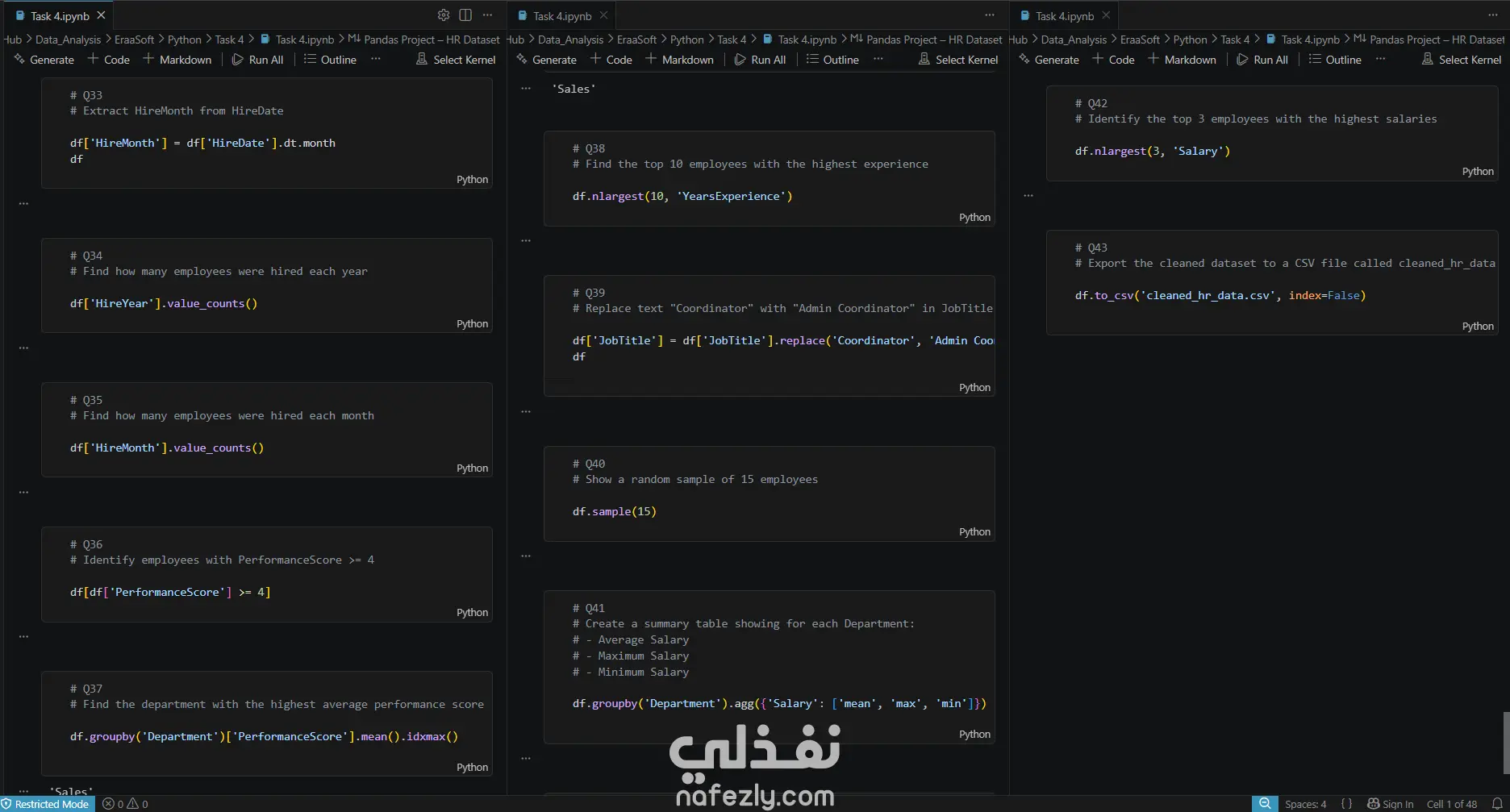This screenshot has width=1510, height=812.
Task: Click the Generate sparkle icon in the Q33 pane
Action: [x=20, y=60]
